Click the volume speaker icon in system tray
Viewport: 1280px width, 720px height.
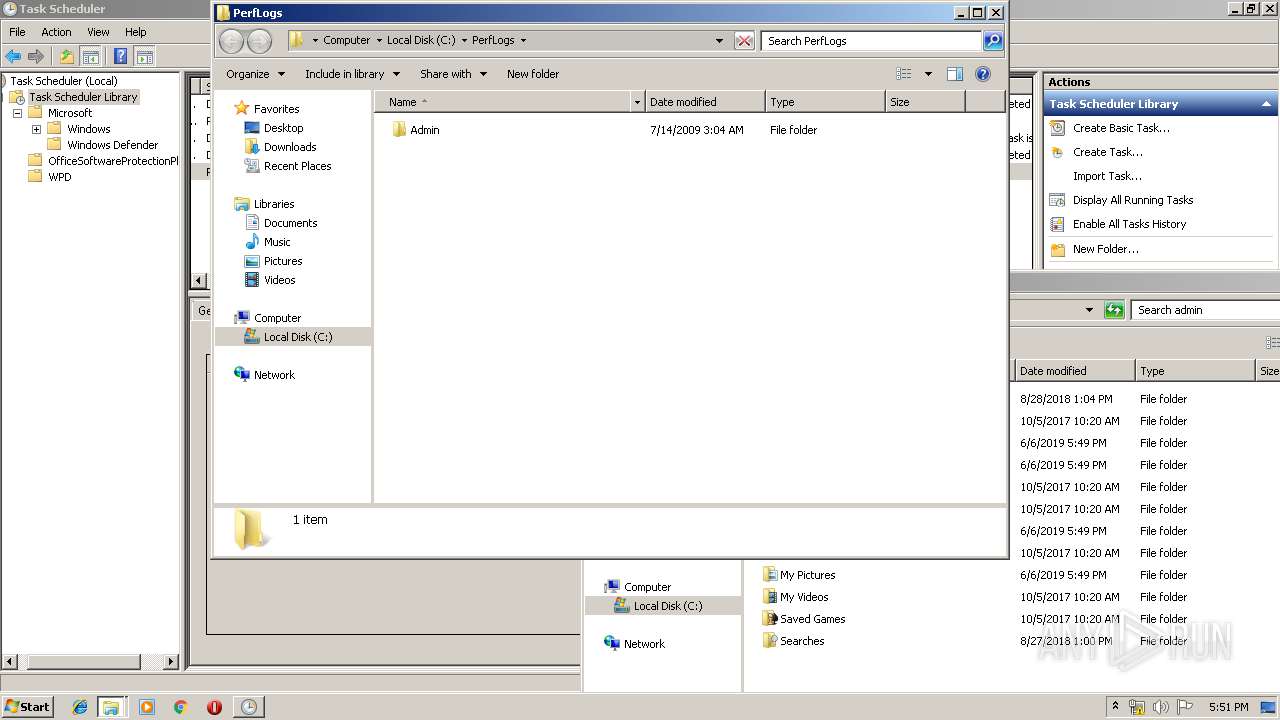tap(1161, 707)
